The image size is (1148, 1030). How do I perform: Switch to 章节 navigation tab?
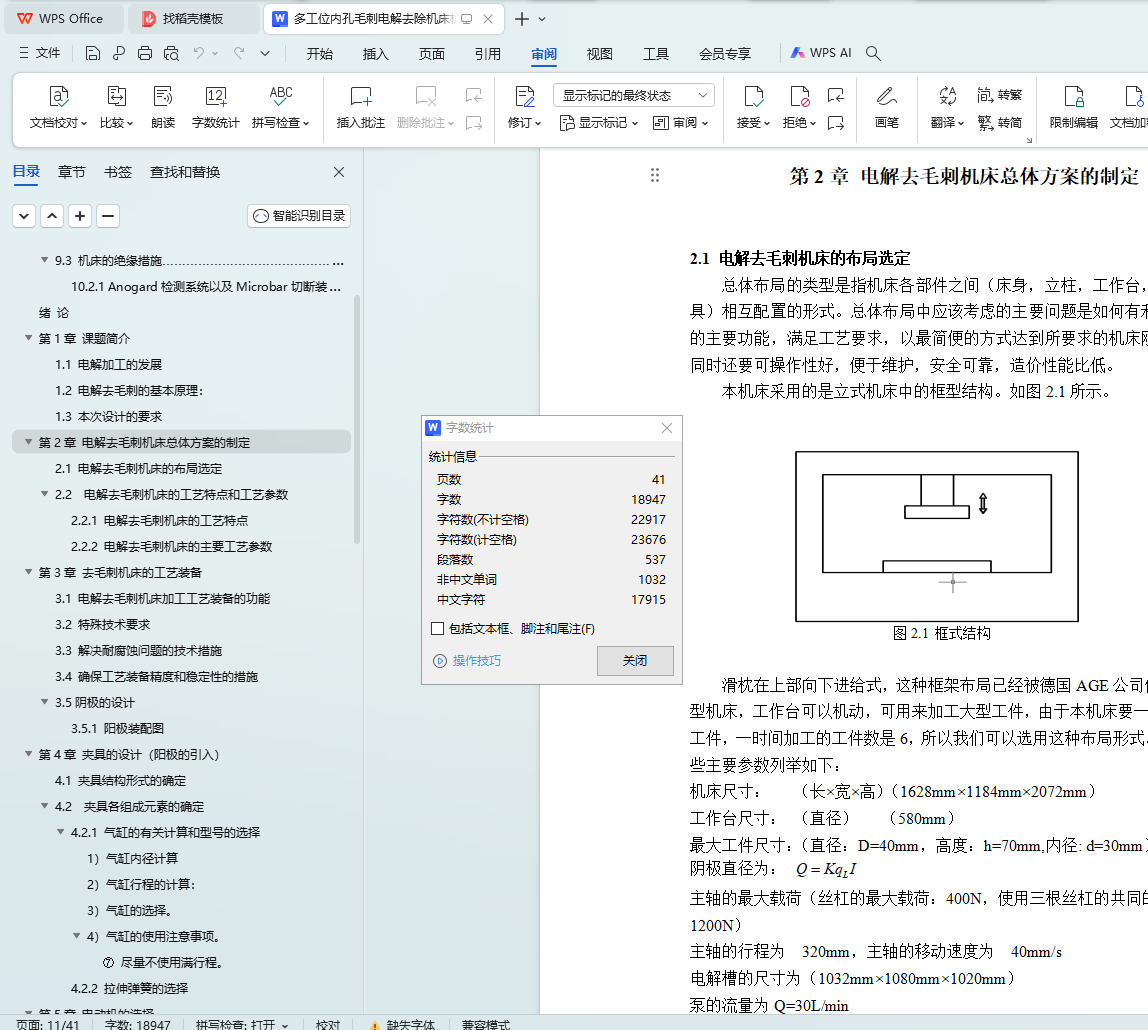pos(72,172)
